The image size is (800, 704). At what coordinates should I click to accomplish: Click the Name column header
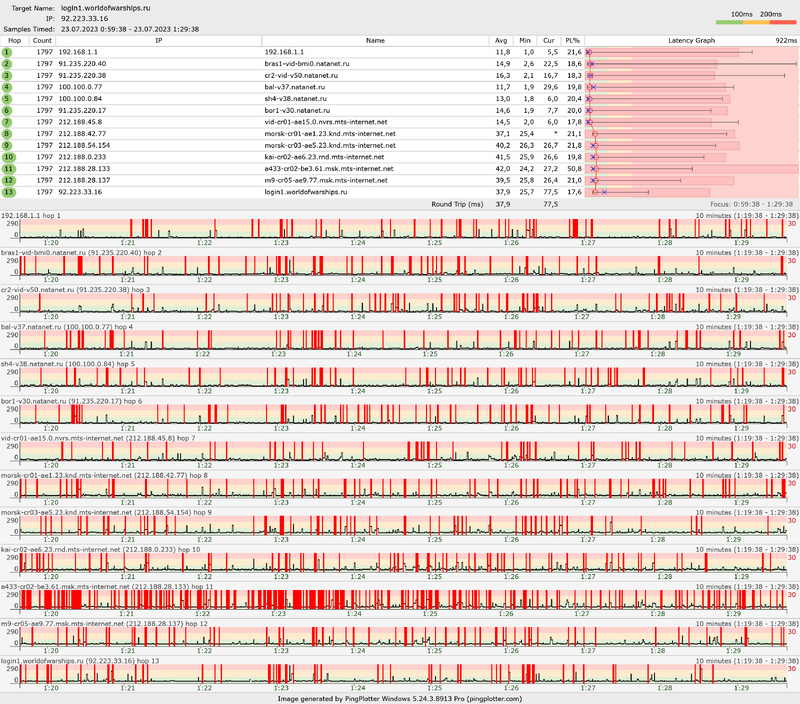coord(375,40)
